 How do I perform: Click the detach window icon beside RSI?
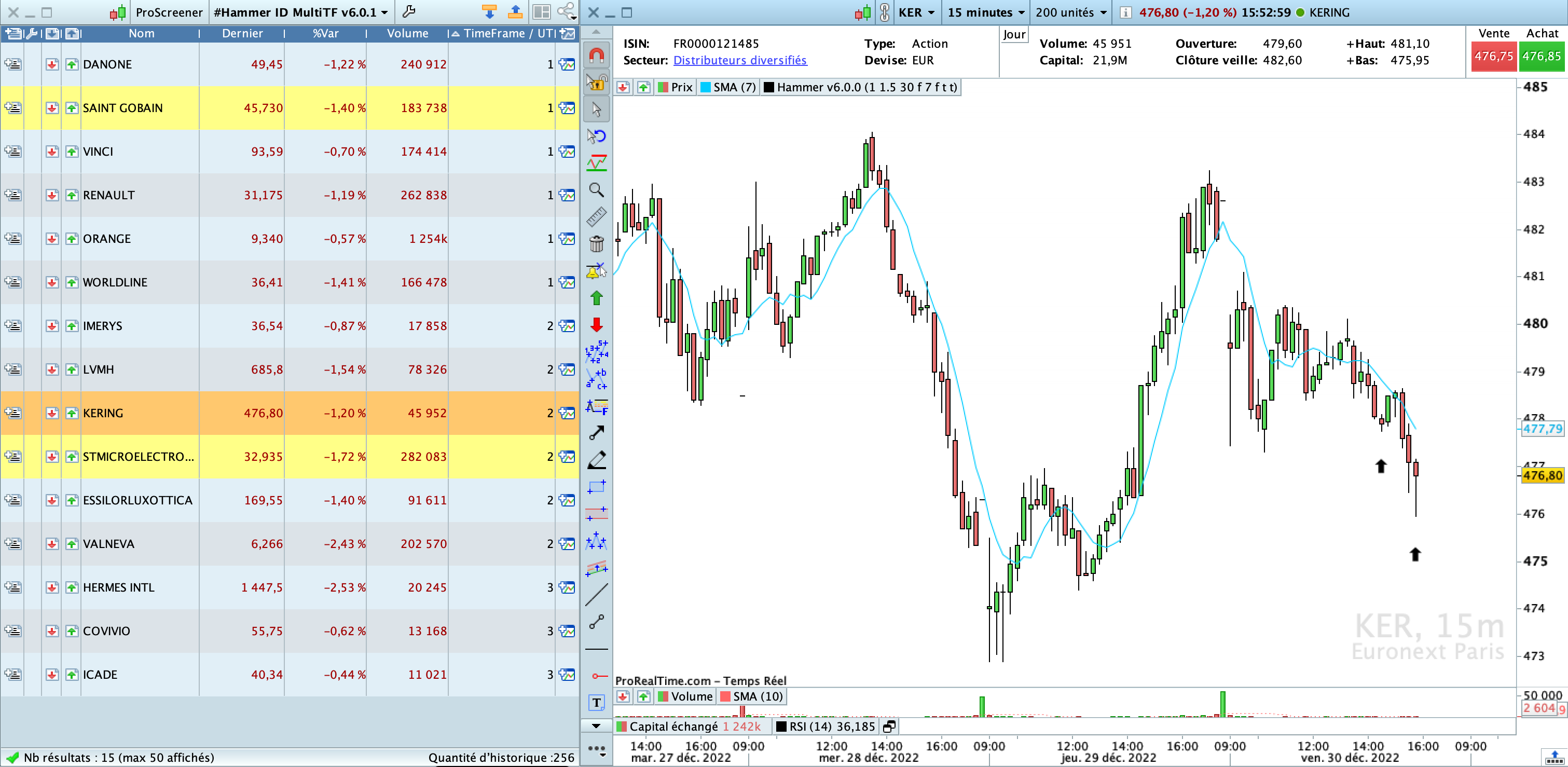pos(889,726)
